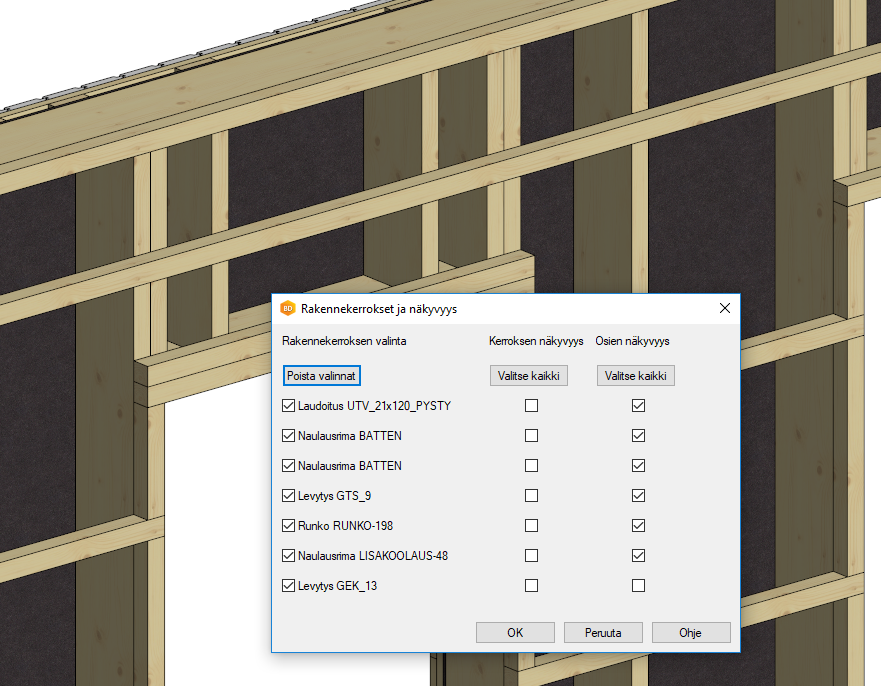
Task: Uncheck Runko RUNKO-198 layer selection
Action: tap(288, 525)
